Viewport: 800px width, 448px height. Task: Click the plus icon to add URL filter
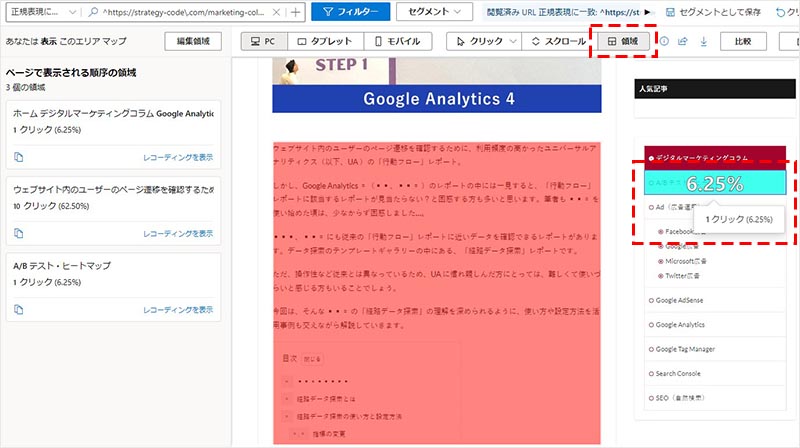point(294,12)
